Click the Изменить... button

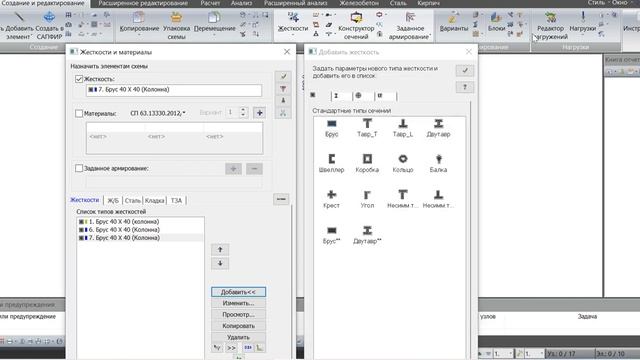coord(238,303)
